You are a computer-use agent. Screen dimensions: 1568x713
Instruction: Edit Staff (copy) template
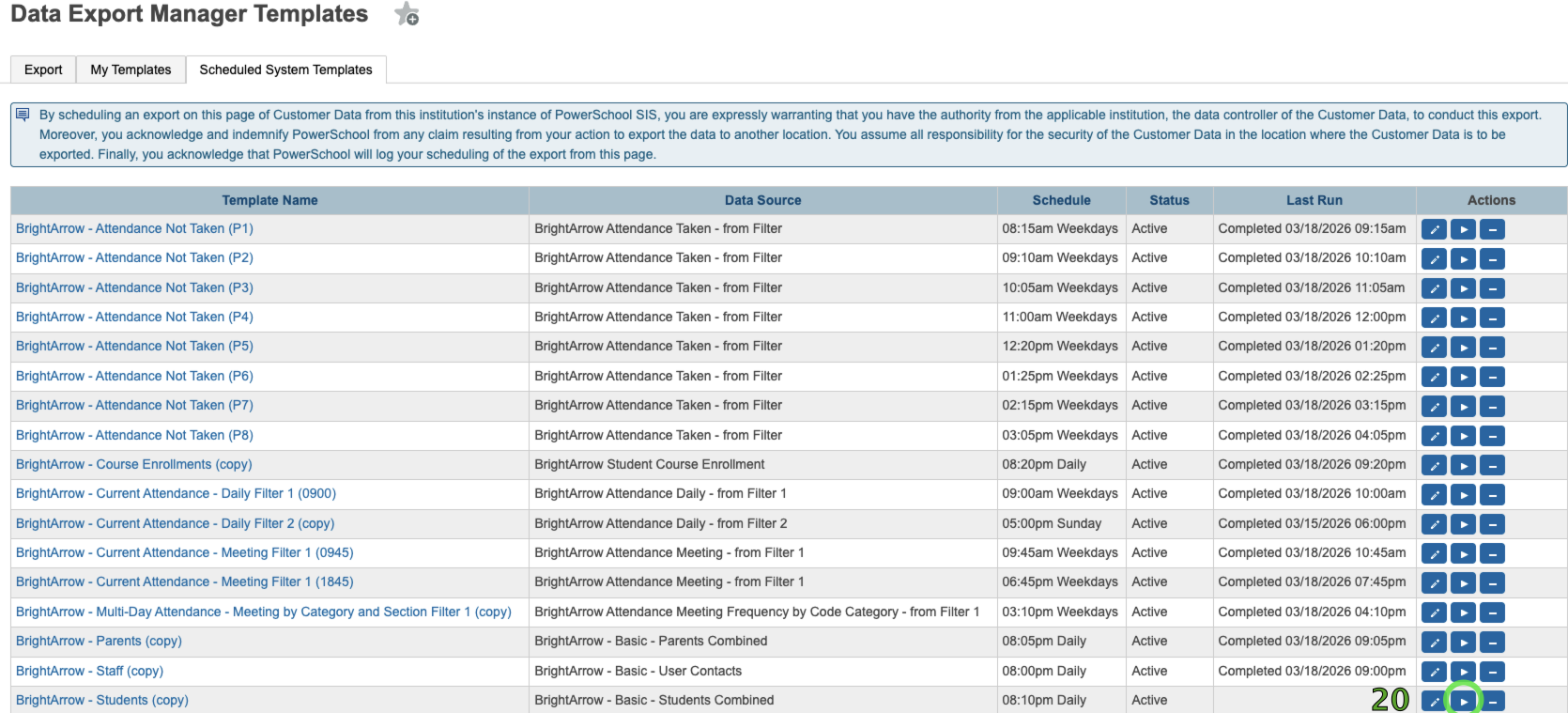pyautogui.click(x=1434, y=672)
